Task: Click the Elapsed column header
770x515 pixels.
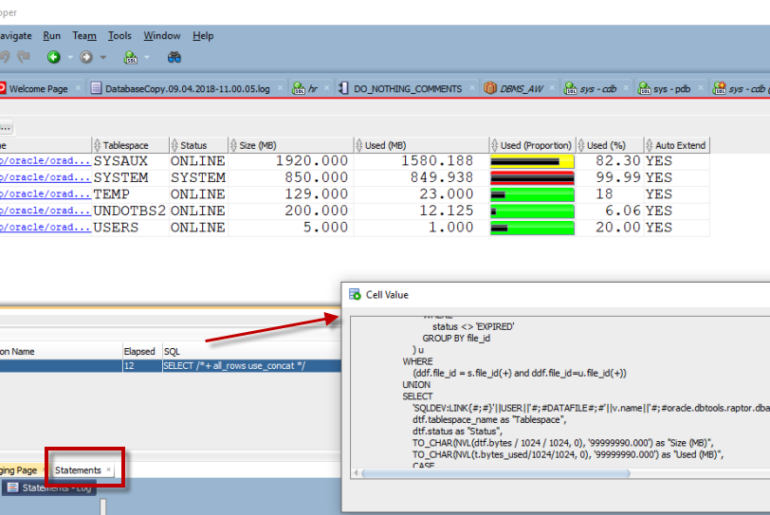Action: click(x=142, y=352)
